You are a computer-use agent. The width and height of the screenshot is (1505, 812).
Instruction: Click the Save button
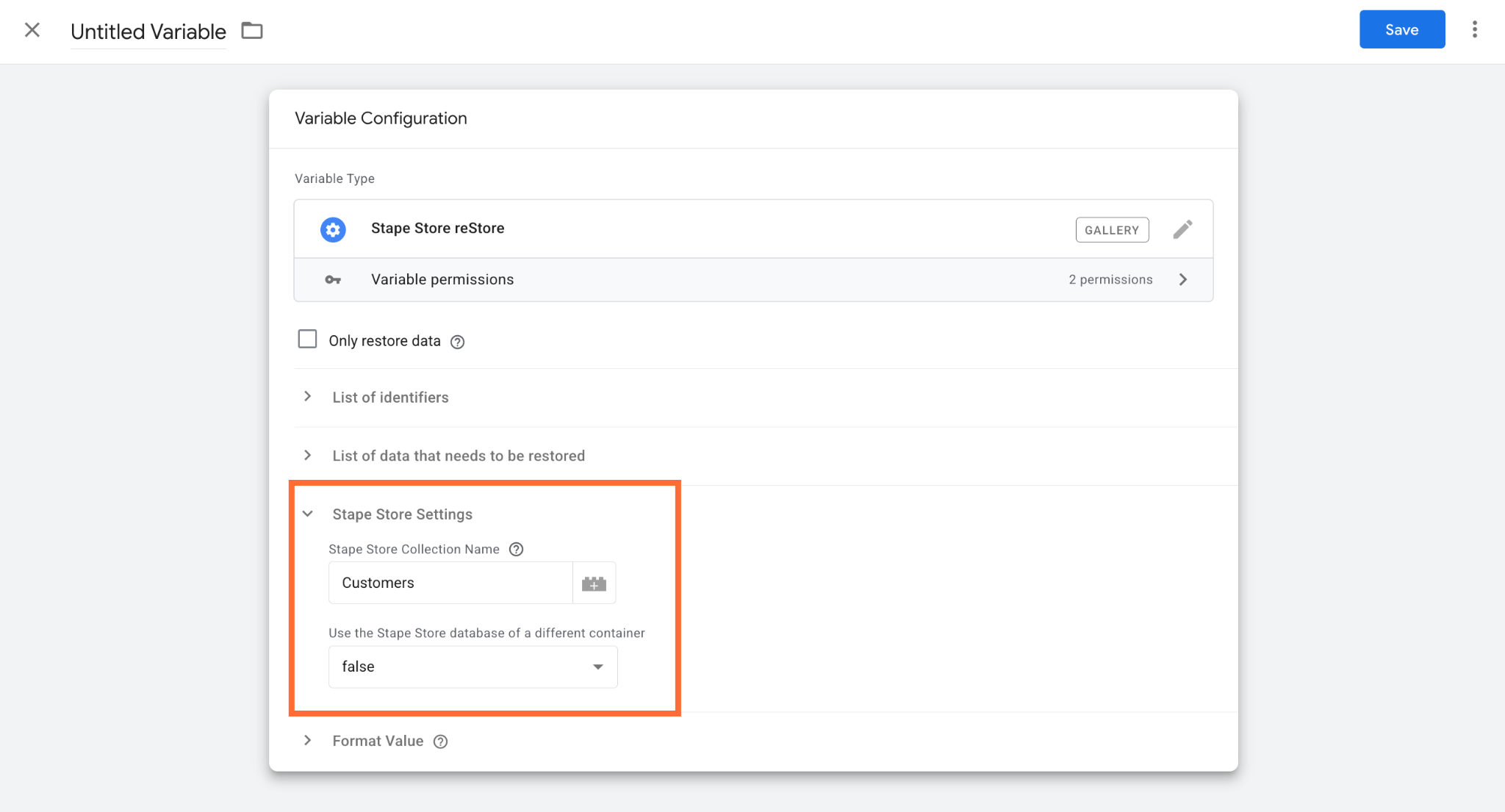coord(1401,29)
